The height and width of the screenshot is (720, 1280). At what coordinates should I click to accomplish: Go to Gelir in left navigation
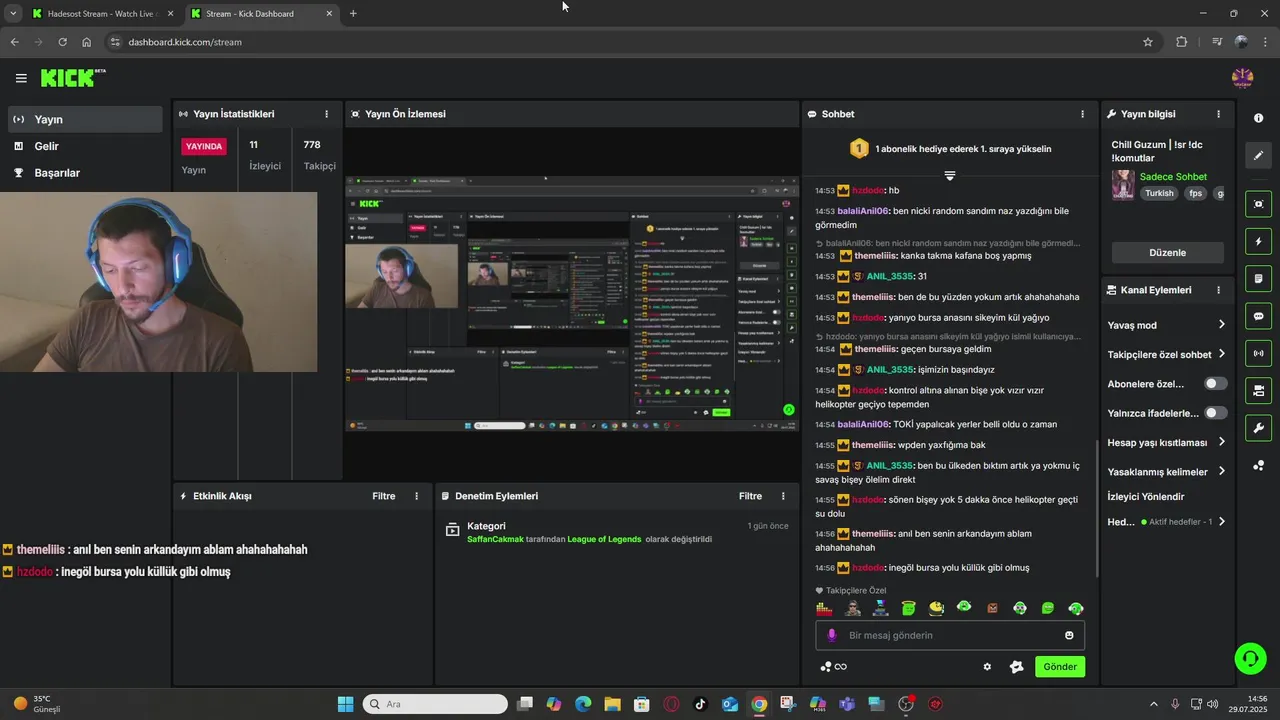click(x=84, y=146)
